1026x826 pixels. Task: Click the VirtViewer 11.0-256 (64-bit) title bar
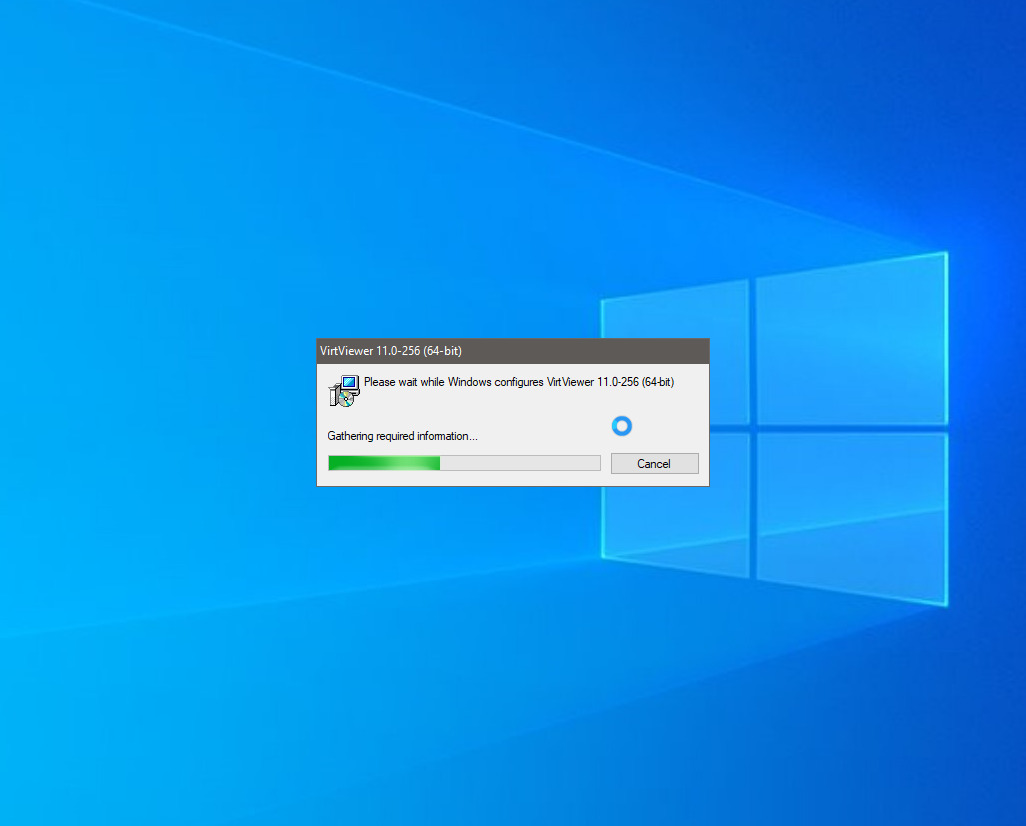(512, 351)
